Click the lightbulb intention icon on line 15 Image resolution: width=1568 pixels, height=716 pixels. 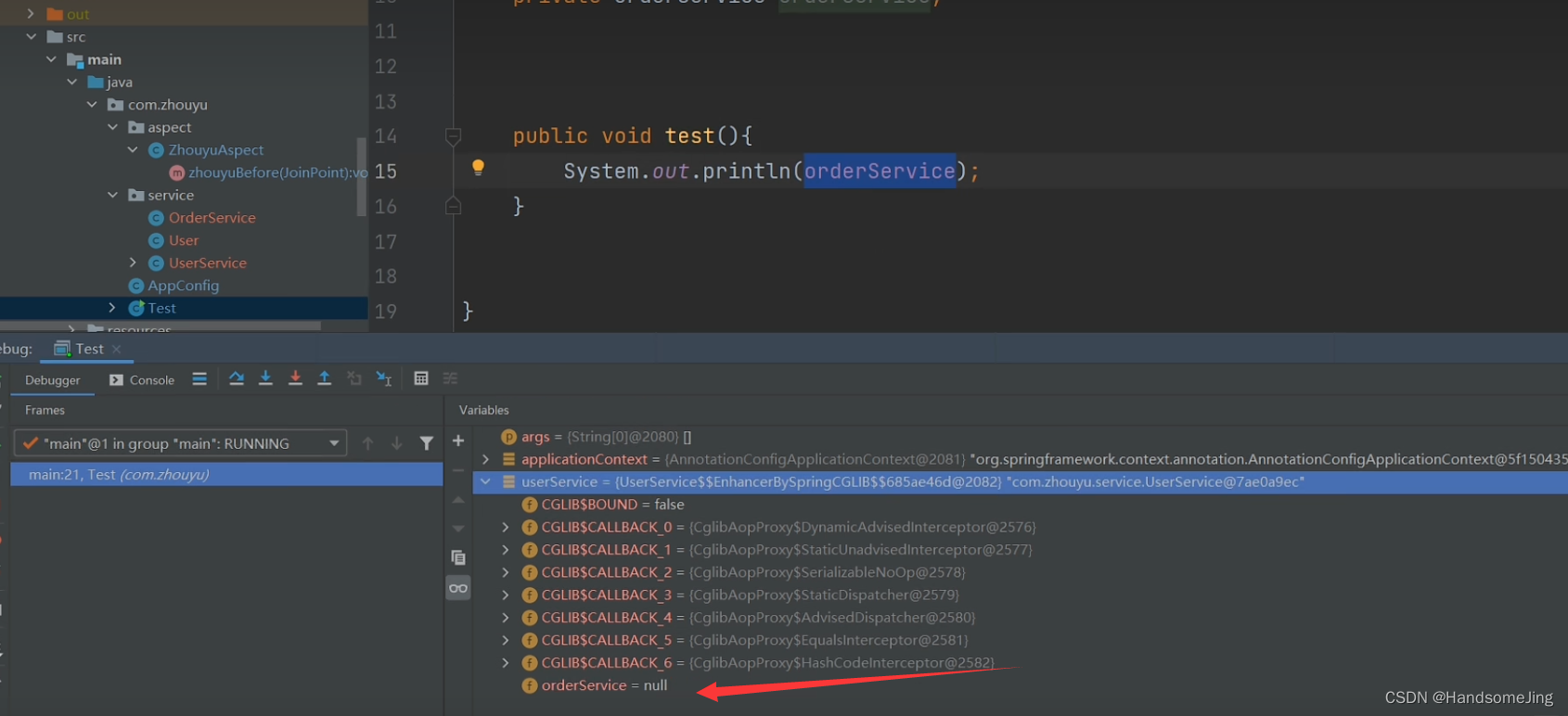(478, 168)
